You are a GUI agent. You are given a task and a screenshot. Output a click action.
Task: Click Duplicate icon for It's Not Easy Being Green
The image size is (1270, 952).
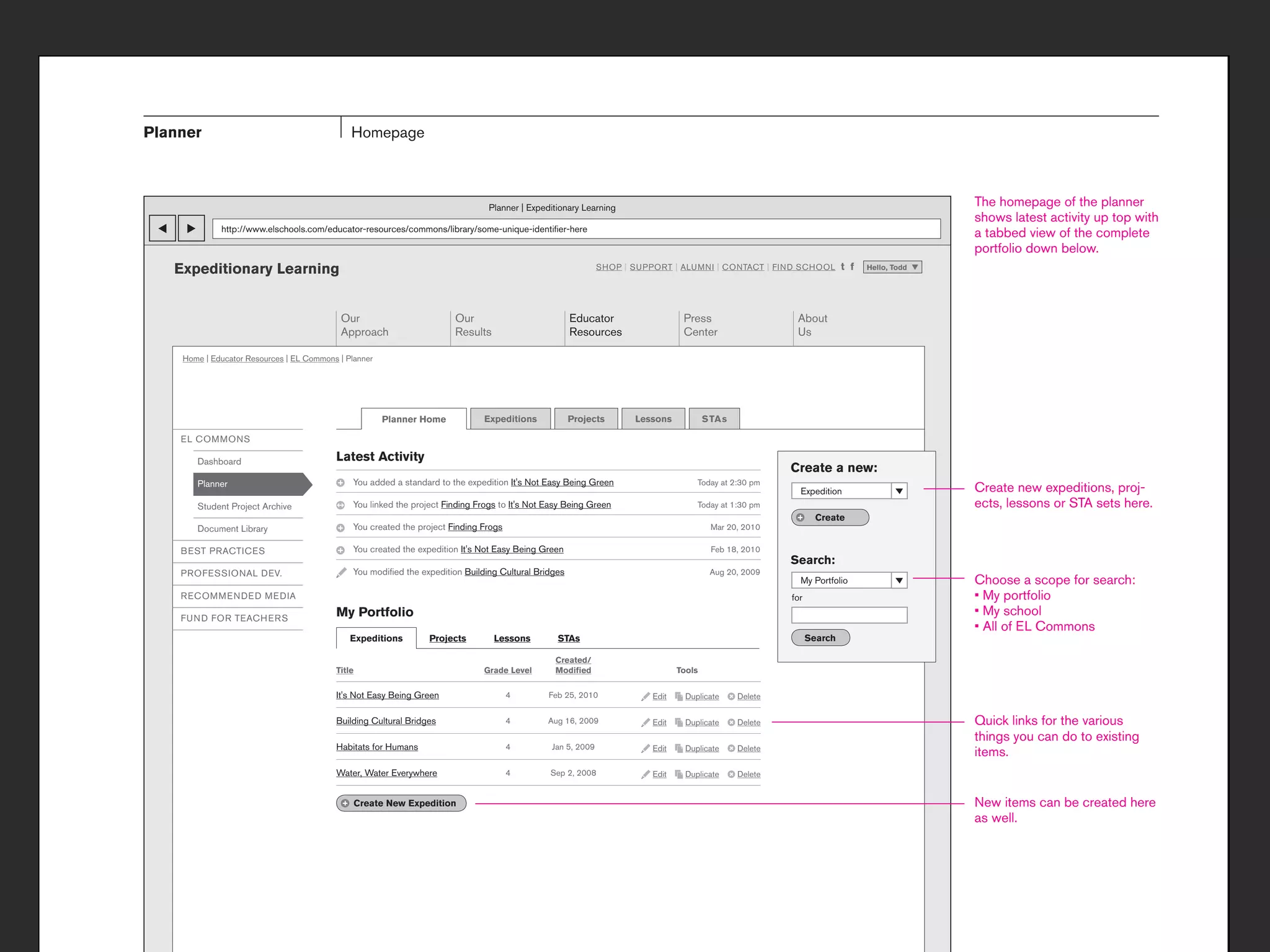coord(678,697)
